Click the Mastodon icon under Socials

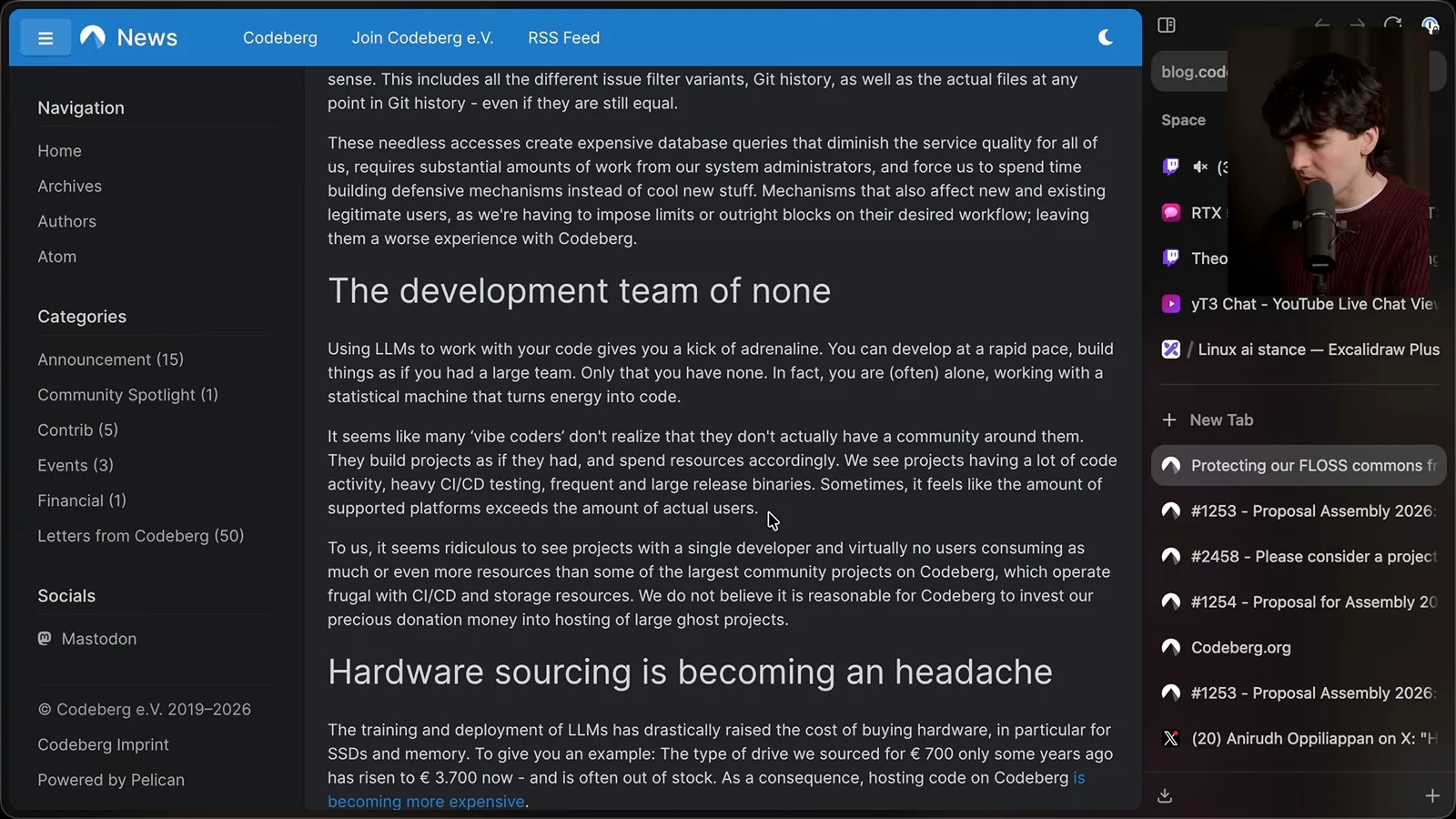[x=45, y=639]
